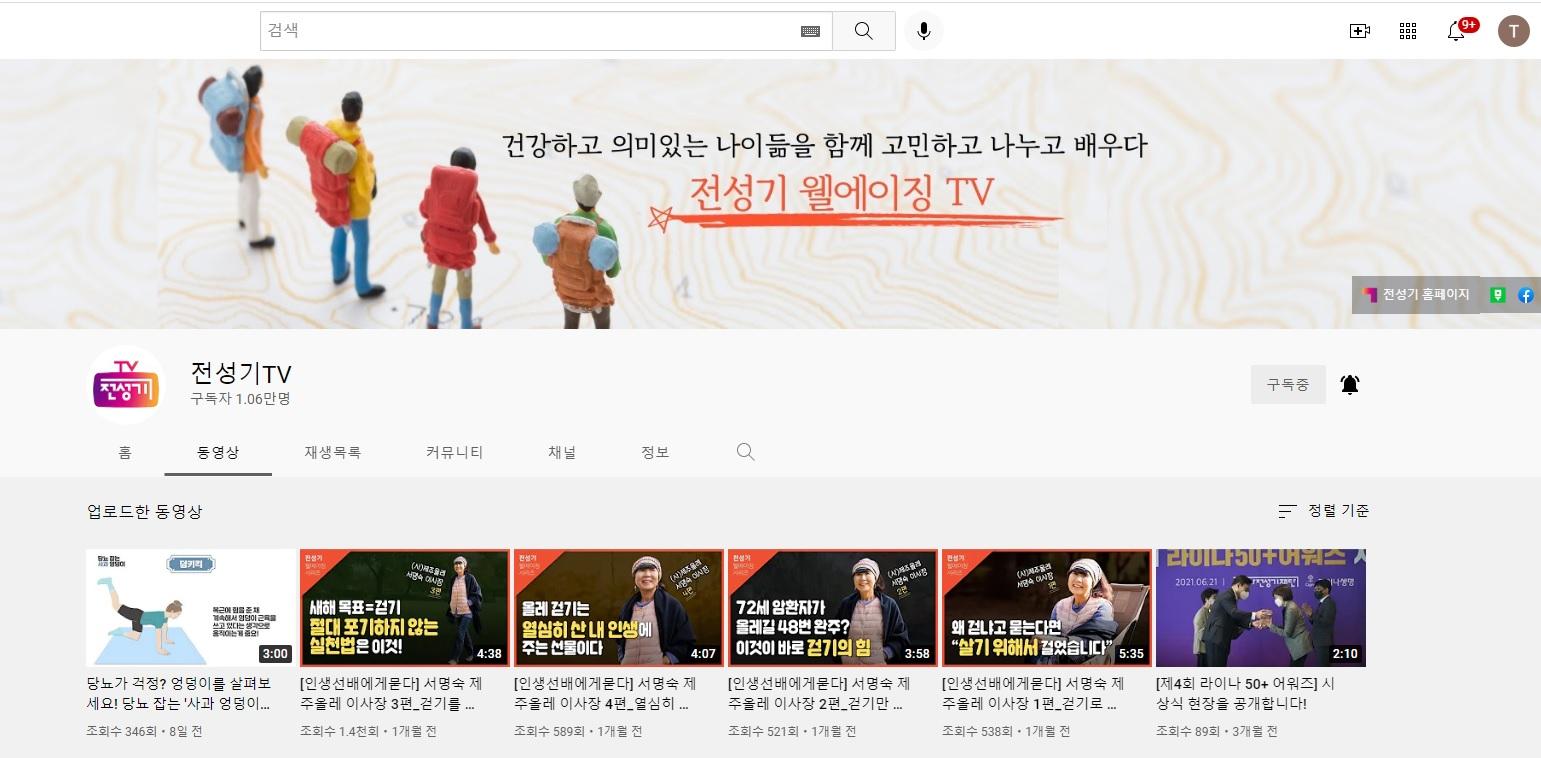Viewport: 1541px width, 758px height.
Task: Switch to the 홈 tab
Action: (x=125, y=452)
